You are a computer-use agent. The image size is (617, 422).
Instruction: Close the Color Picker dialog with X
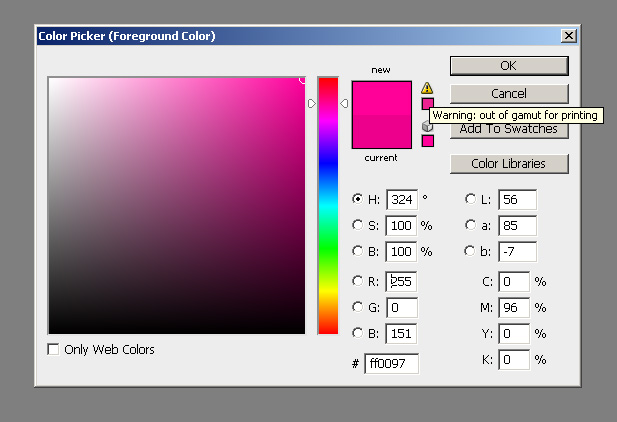point(569,36)
